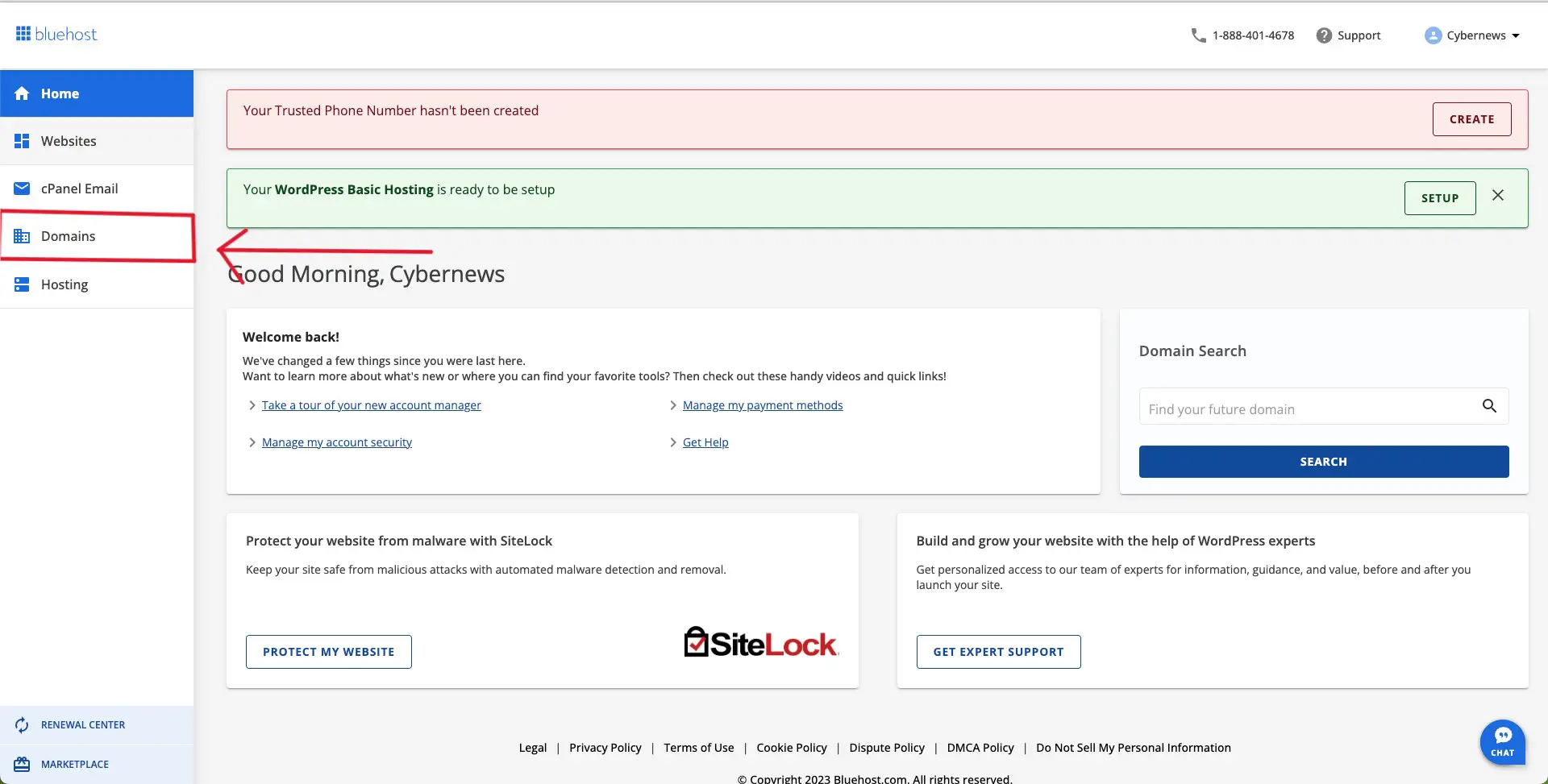This screenshot has height=784, width=1548.
Task: Open Manage my account security link
Action: pos(337,442)
